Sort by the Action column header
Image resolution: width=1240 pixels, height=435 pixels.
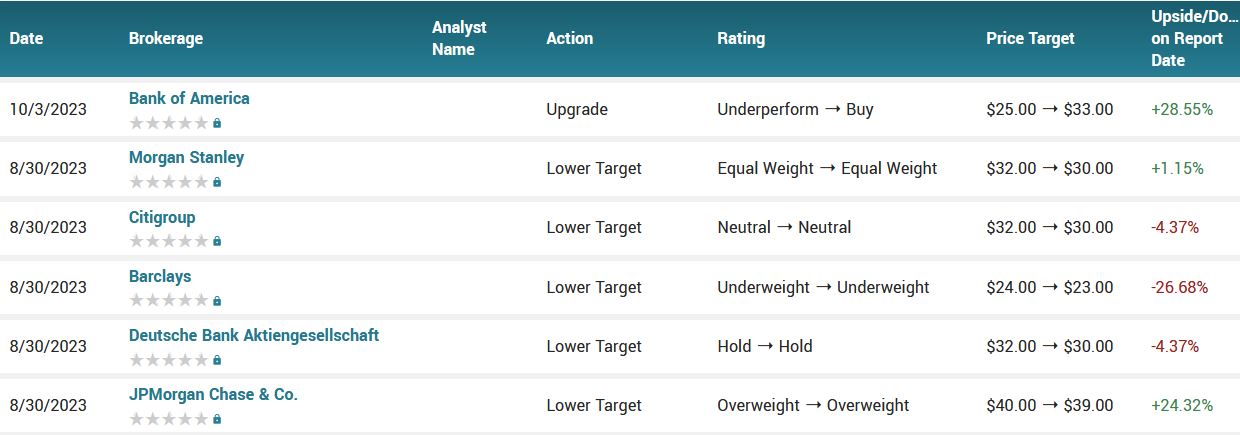pyautogui.click(x=570, y=38)
